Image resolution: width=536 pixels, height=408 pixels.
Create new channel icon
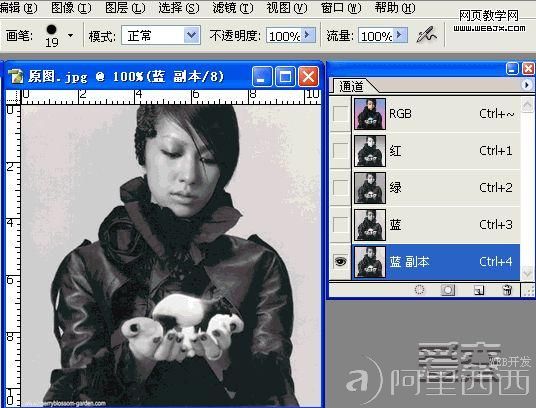pos(479,290)
